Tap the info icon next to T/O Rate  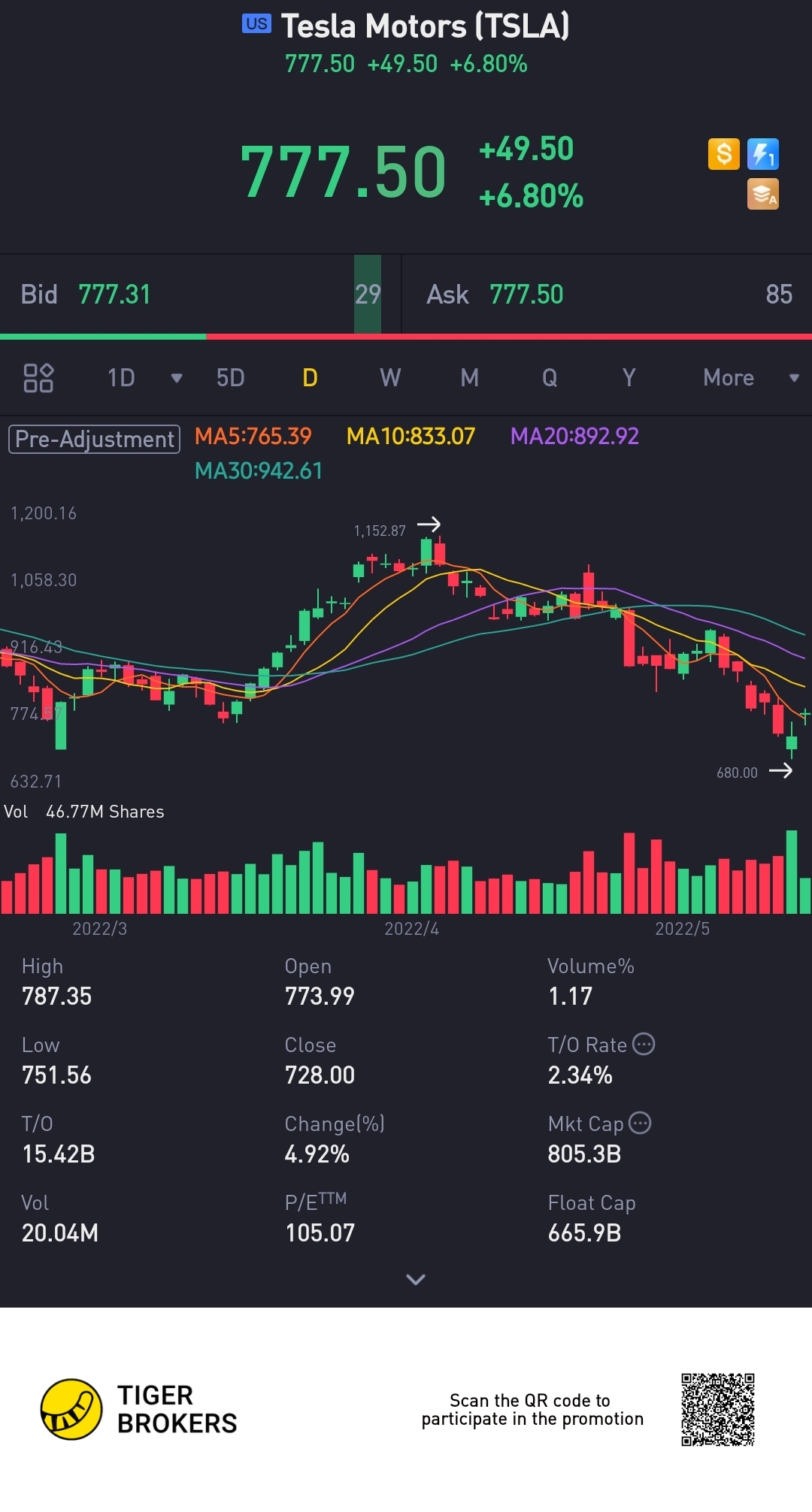[x=644, y=1044]
